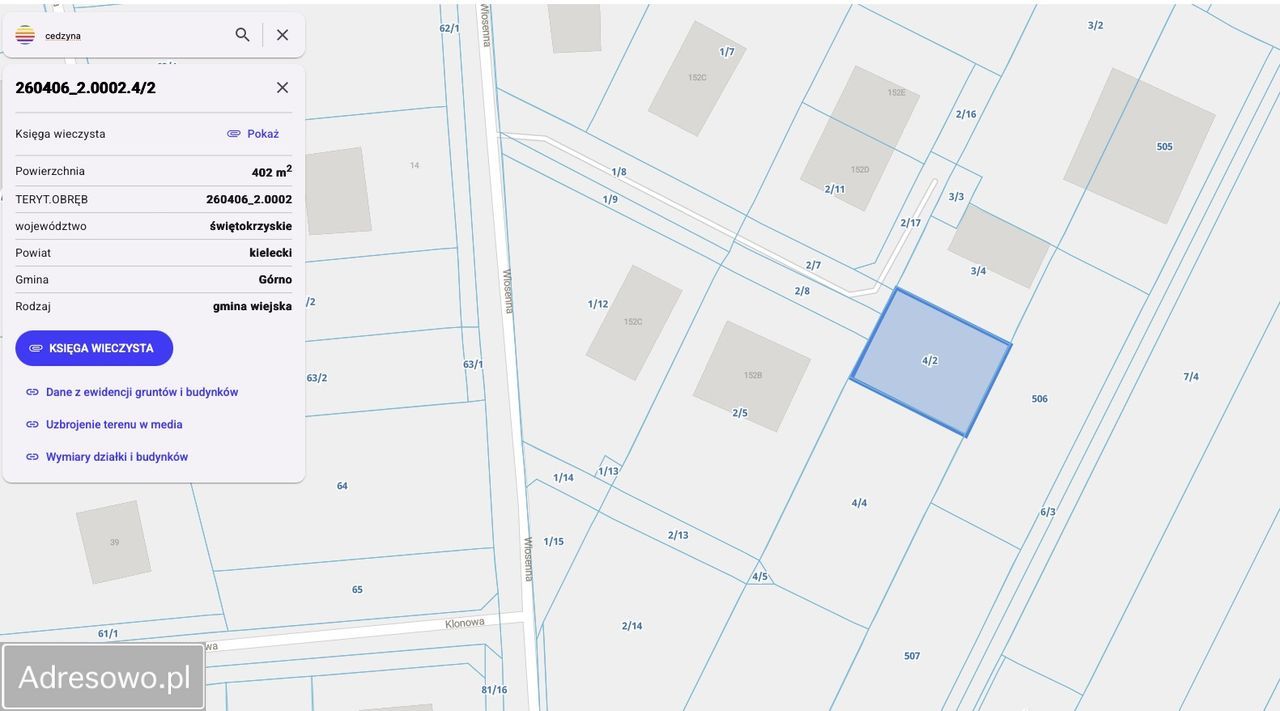Viewport: 1280px width, 711px height.
Task: Select parcel 7/4 on the map
Action: point(1191,377)
